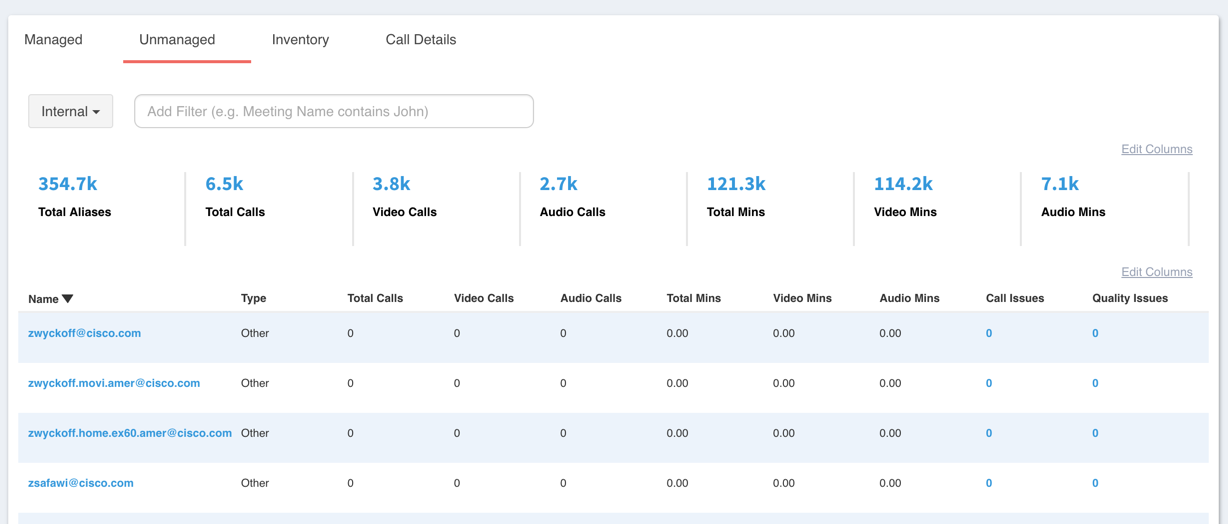Open zwyckoff.movi.amer@cisco.com link
The width and height of the screenshot is (1228, 524).
(114, 383)
